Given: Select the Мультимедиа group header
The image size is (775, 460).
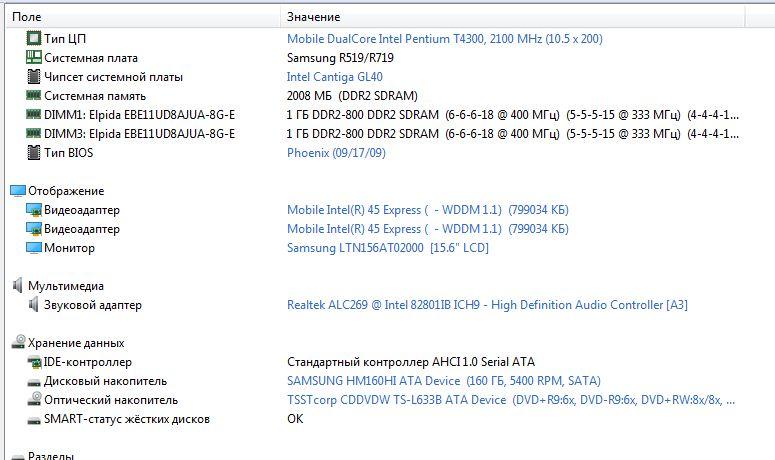Looking at the screenshot, I should click(65, 286).
